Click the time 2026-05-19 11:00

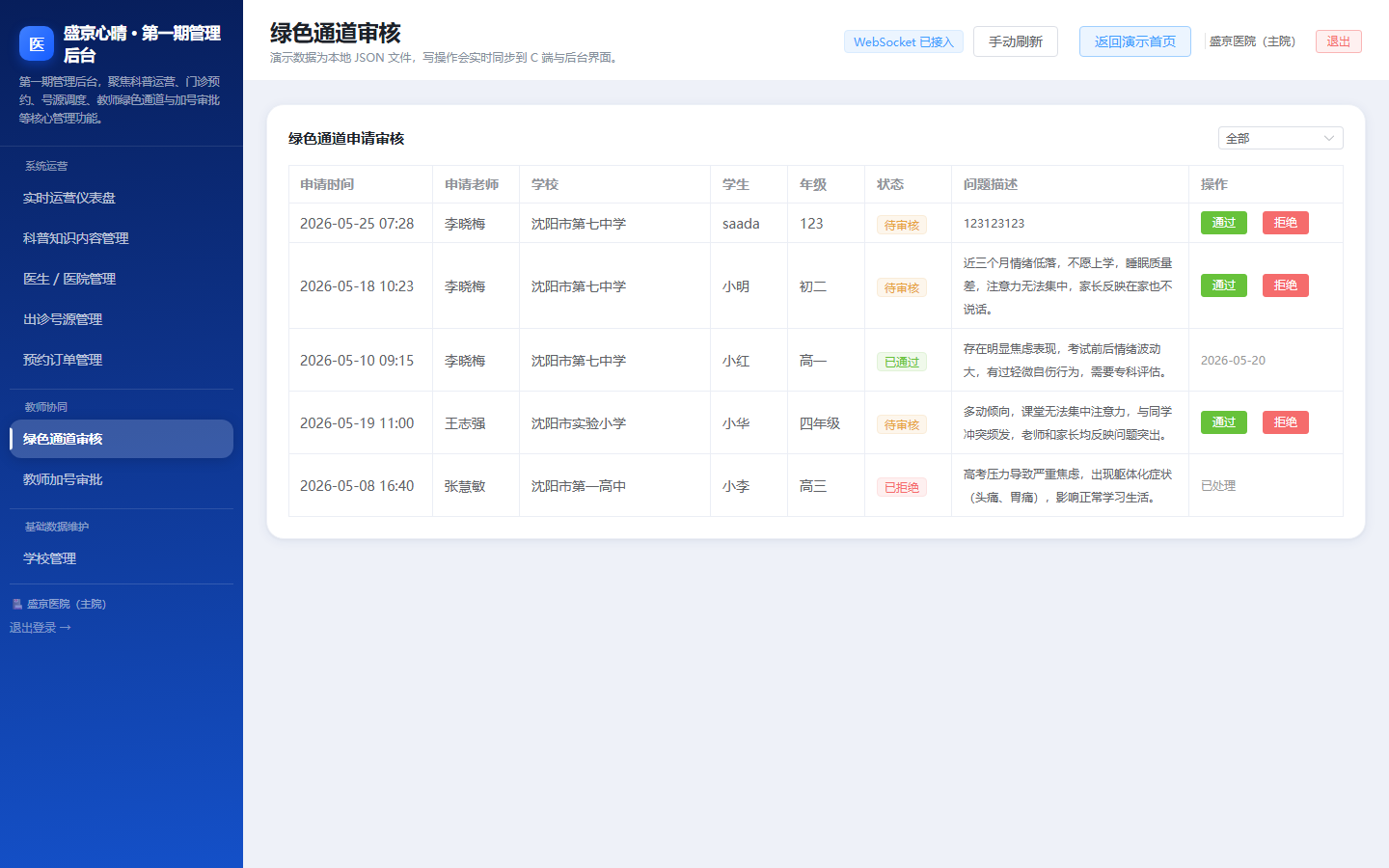point(357,423)
